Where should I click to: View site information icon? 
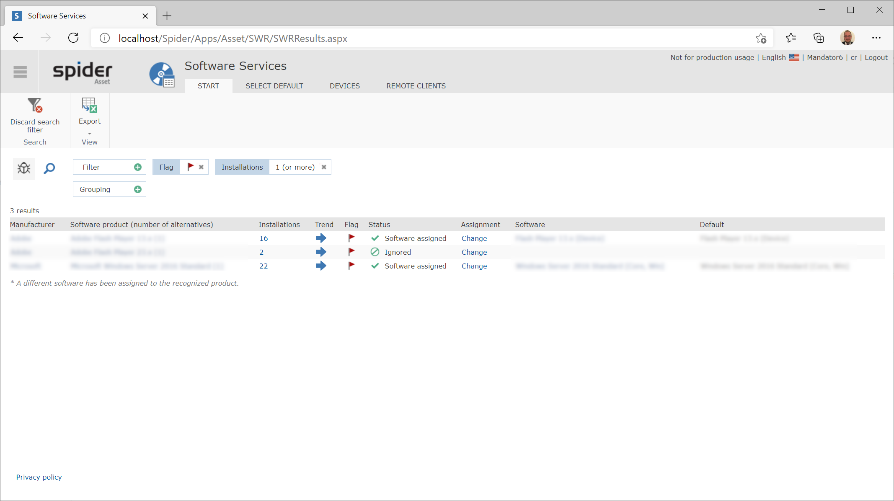point(105,38)
